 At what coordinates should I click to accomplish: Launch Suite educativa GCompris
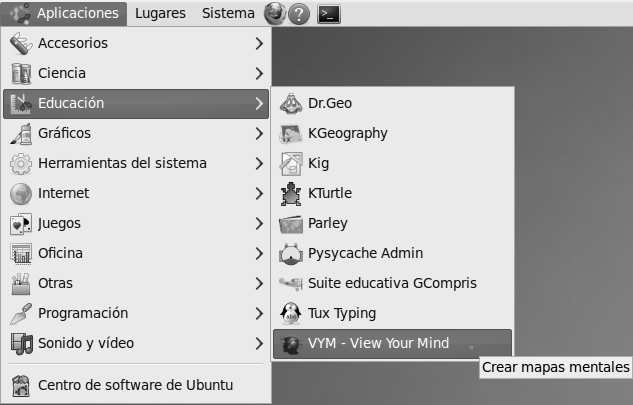391,283
